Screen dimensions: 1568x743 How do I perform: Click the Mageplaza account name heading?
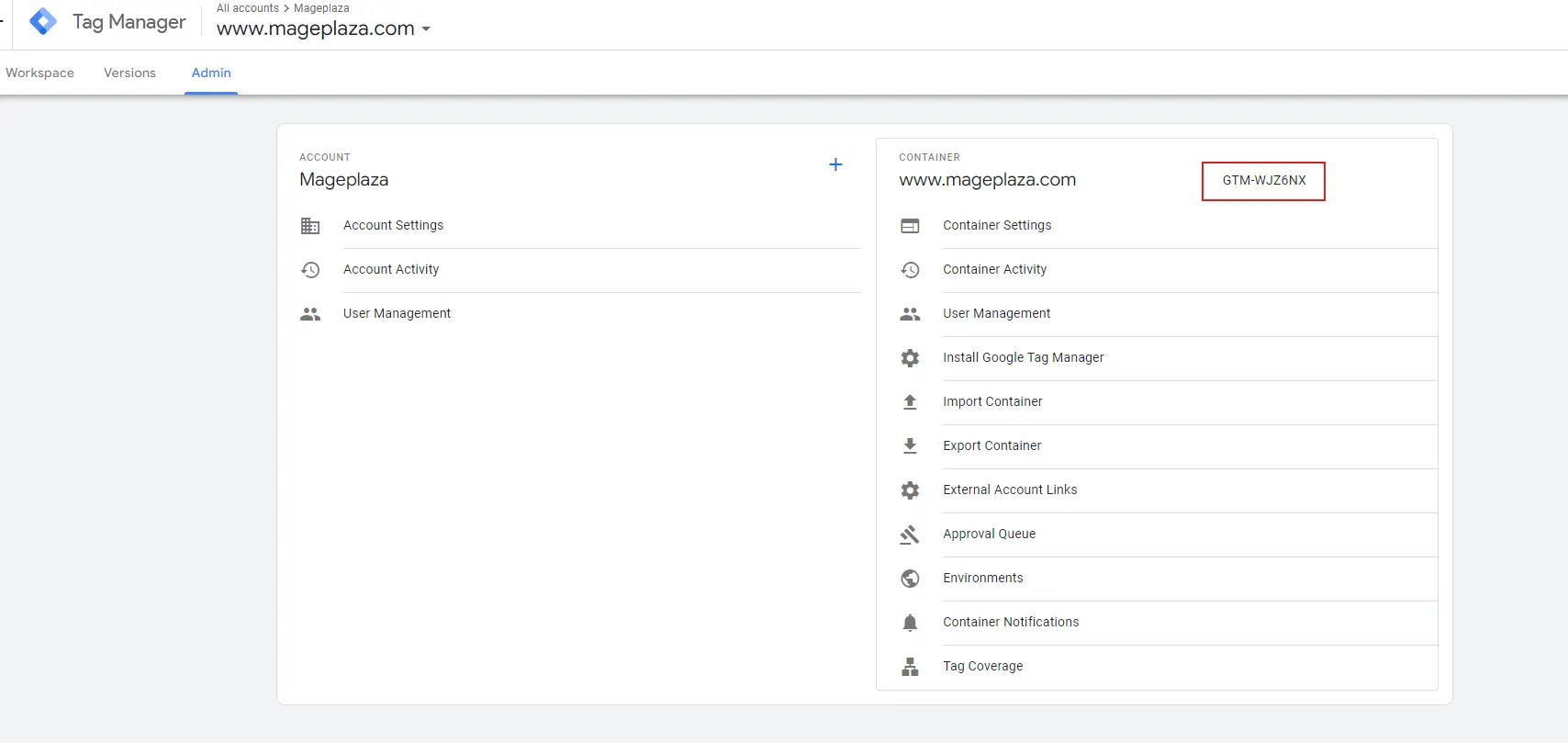coord(344,180)
